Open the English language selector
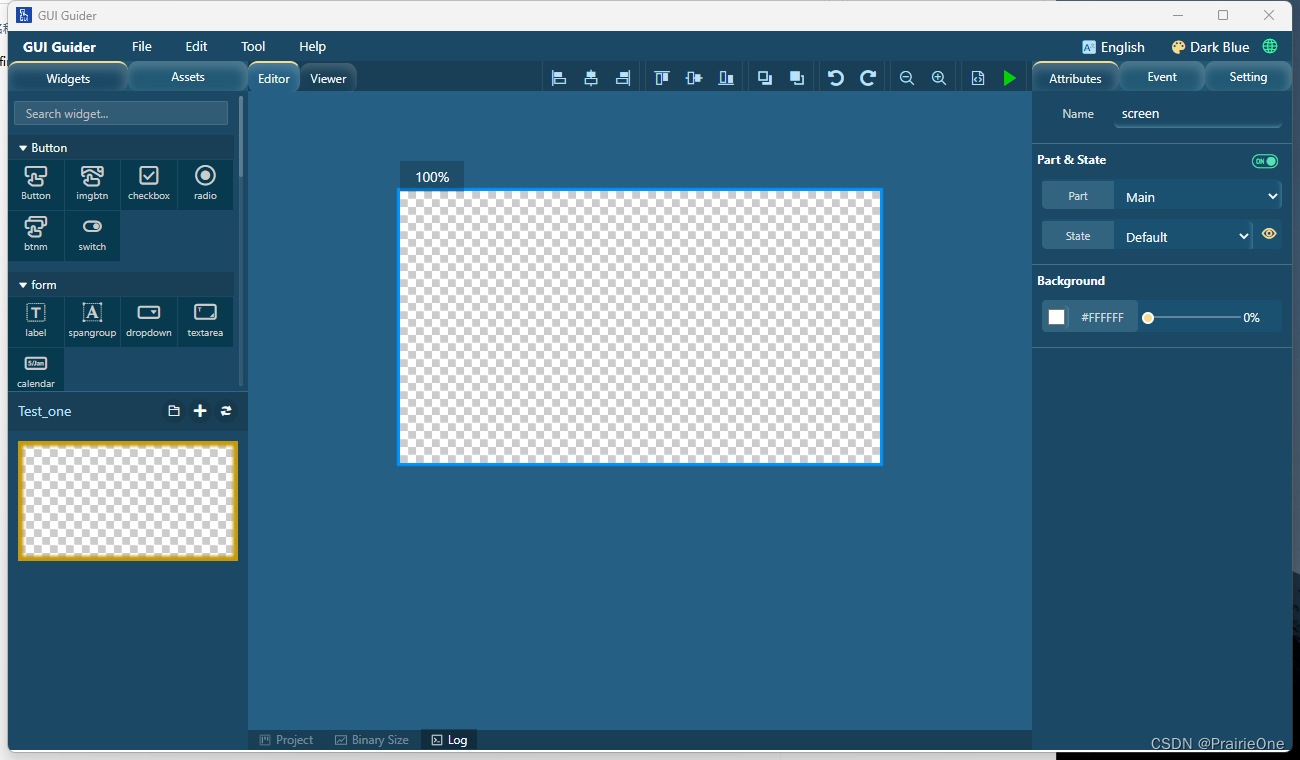Screen dimensions: 1300x760 [1113, 47]
